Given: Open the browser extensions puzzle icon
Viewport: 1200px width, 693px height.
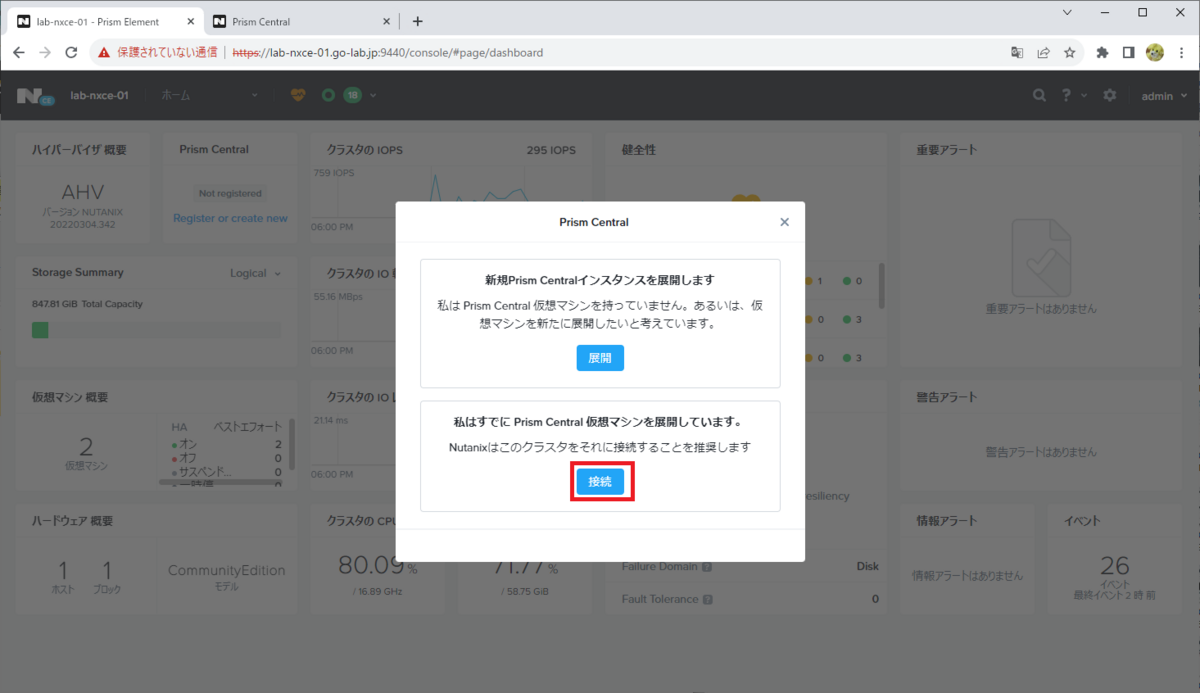Looking at the screenshot, I should (x=1102, y=52).
